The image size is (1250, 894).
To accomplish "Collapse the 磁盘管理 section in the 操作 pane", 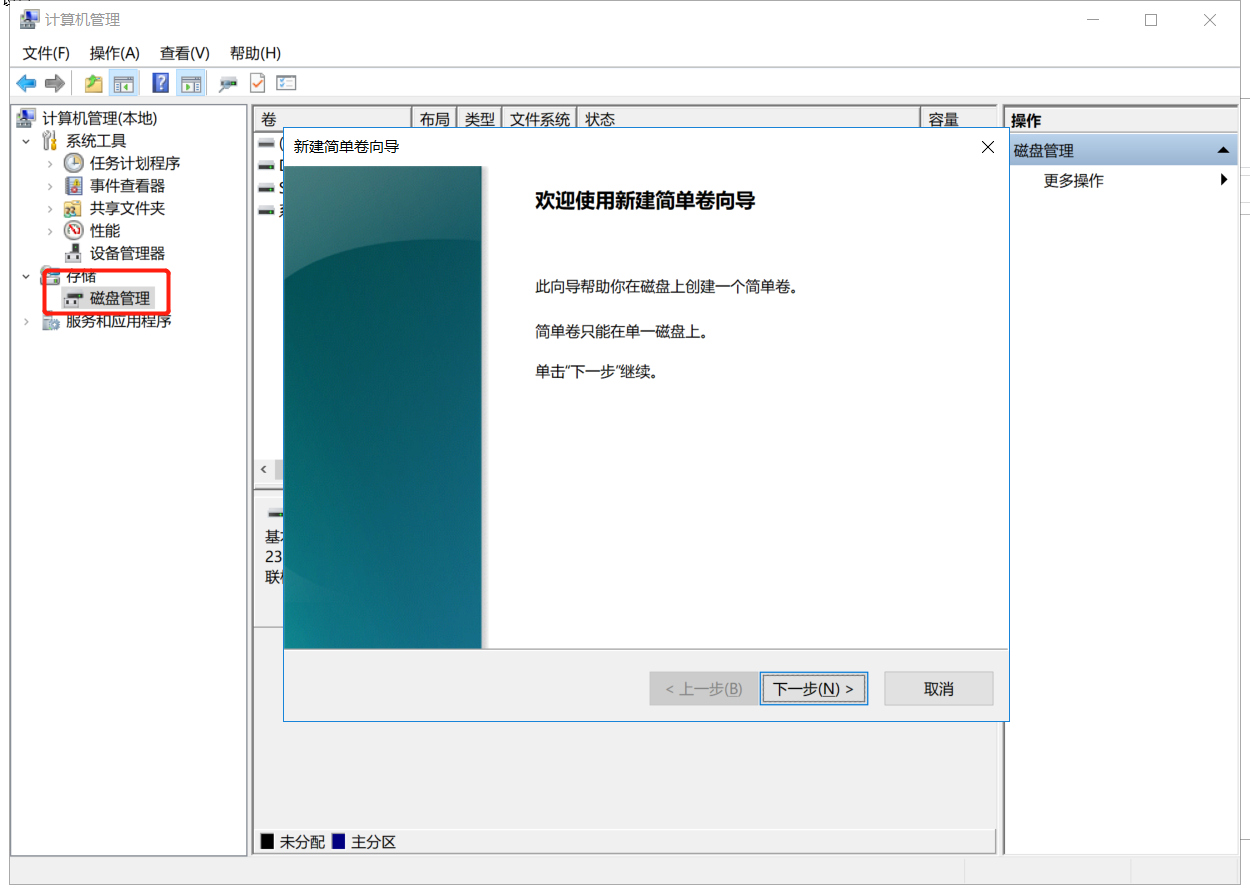I will pos(1222,151).
